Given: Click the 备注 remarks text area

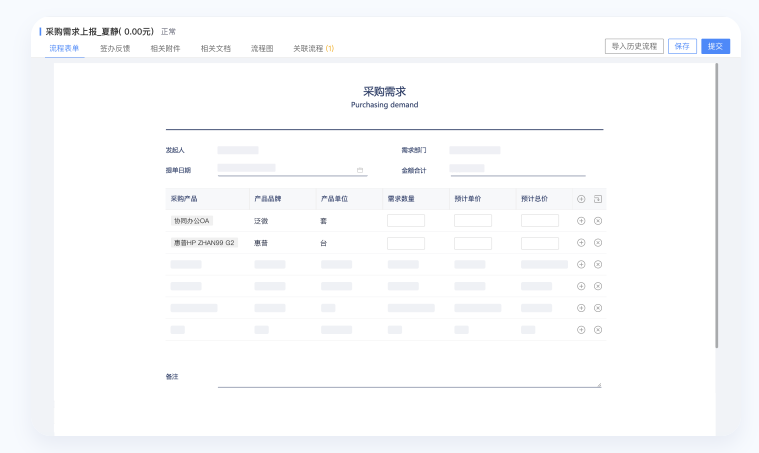Looking at the screenshot, I should click(x=409, y=380).
